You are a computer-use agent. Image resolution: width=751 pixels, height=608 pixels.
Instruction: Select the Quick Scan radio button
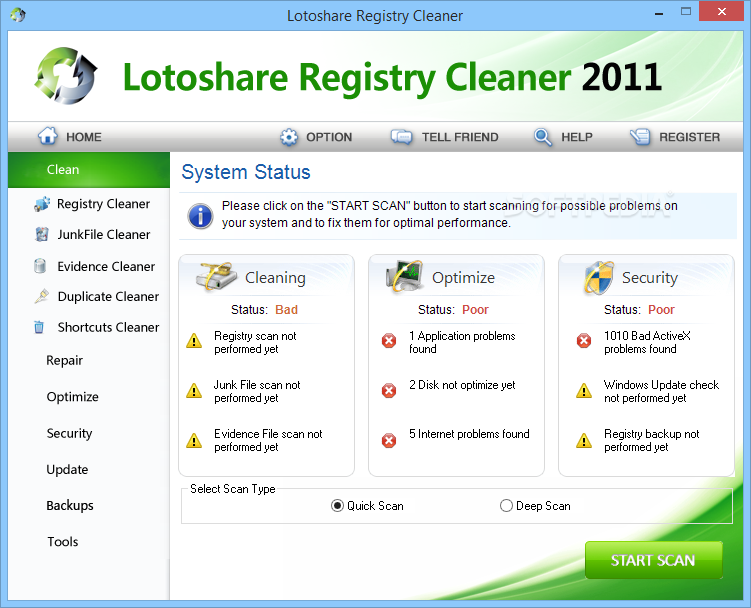(x=337, y=505)
